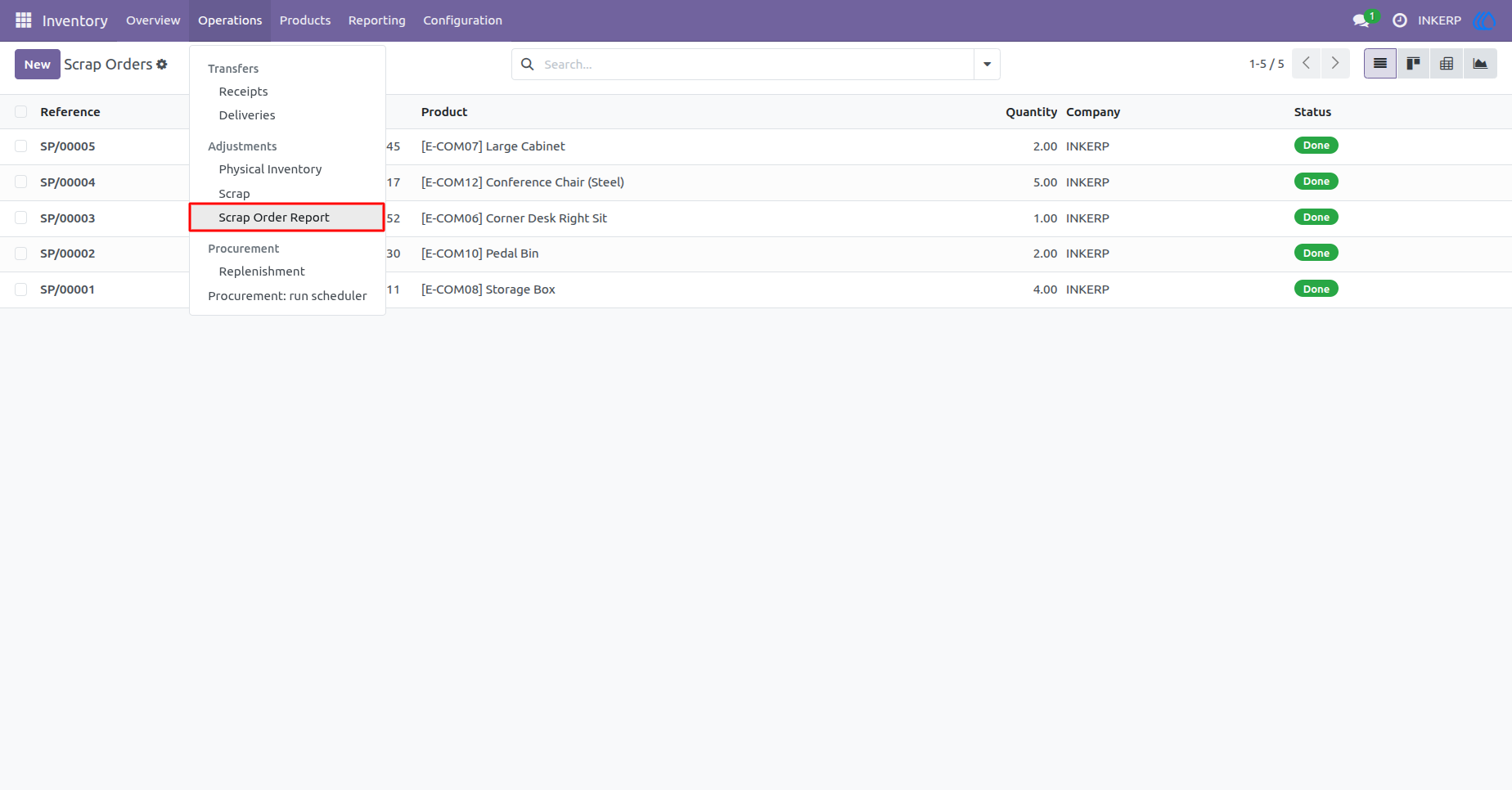Open the INKERP user menu
Viewport: 1512px width, 790px height.
tap(1439, 20)
